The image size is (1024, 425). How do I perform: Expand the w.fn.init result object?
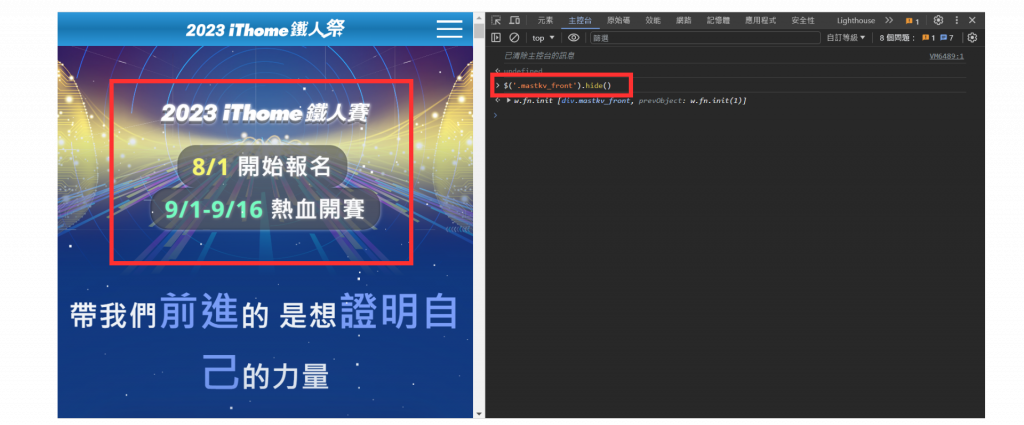(509, 101)
